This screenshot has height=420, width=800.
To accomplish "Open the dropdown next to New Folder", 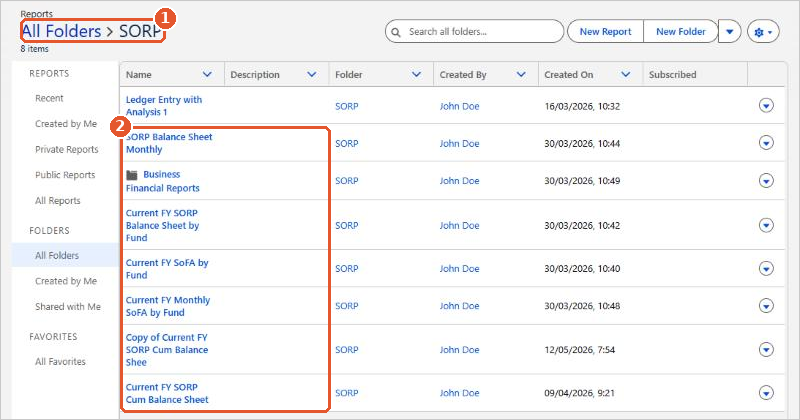I will click(x=730, y=32).
